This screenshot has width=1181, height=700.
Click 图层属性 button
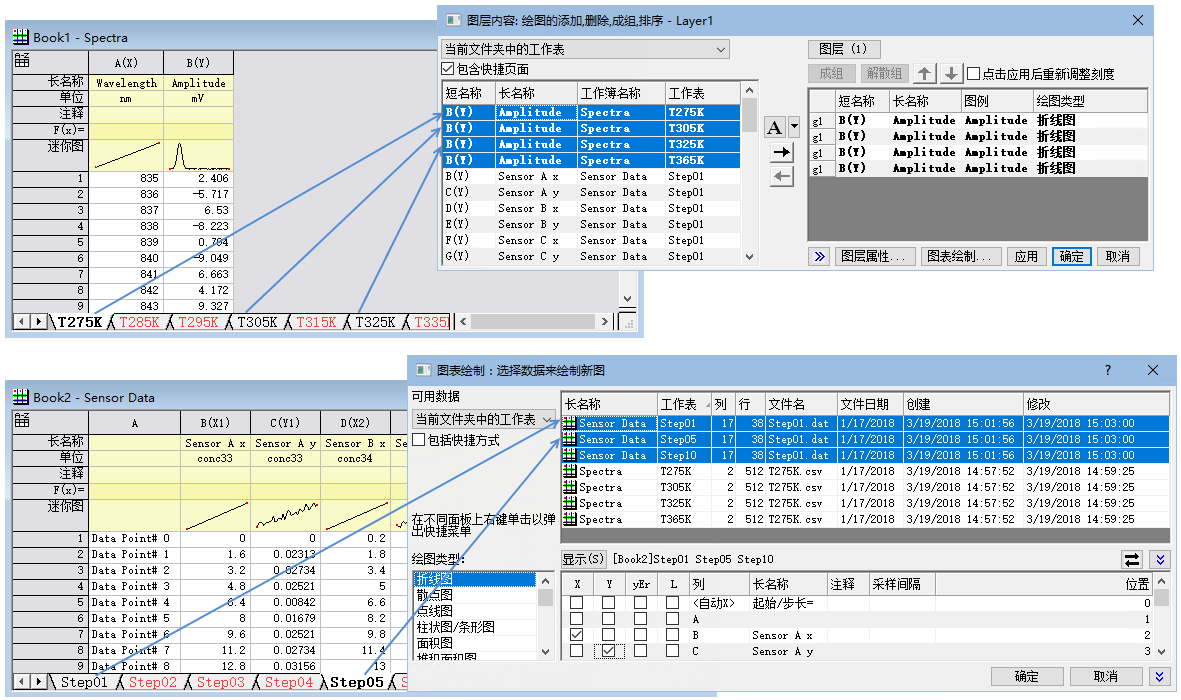[x=875, y=257]
